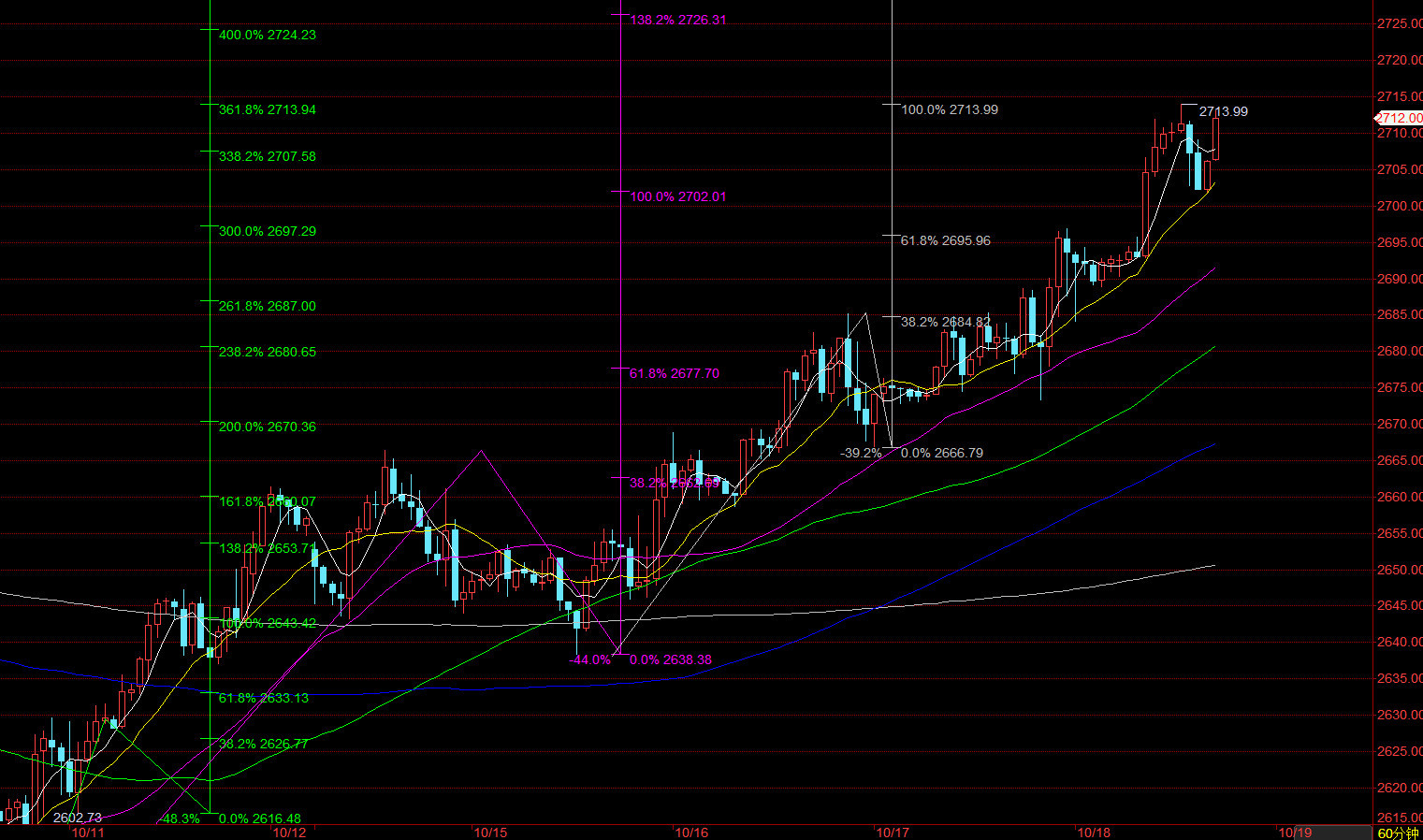
Task: Click the 2602.73 low price label
Action: pos(78,818)
